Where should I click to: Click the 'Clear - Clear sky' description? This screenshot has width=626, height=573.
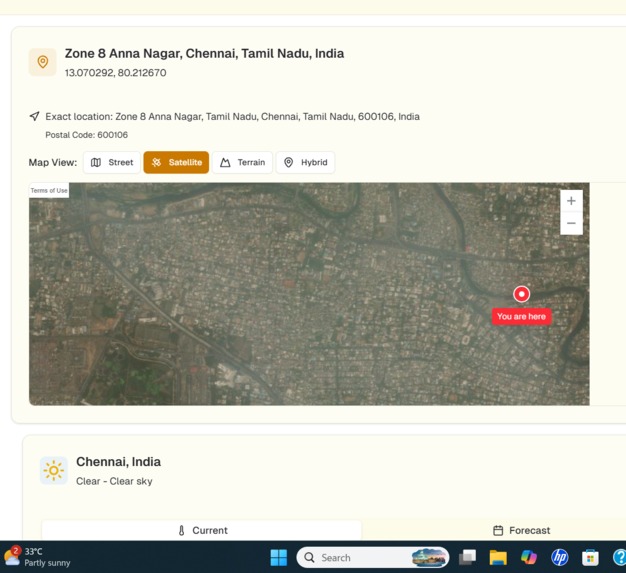(114, 481)
